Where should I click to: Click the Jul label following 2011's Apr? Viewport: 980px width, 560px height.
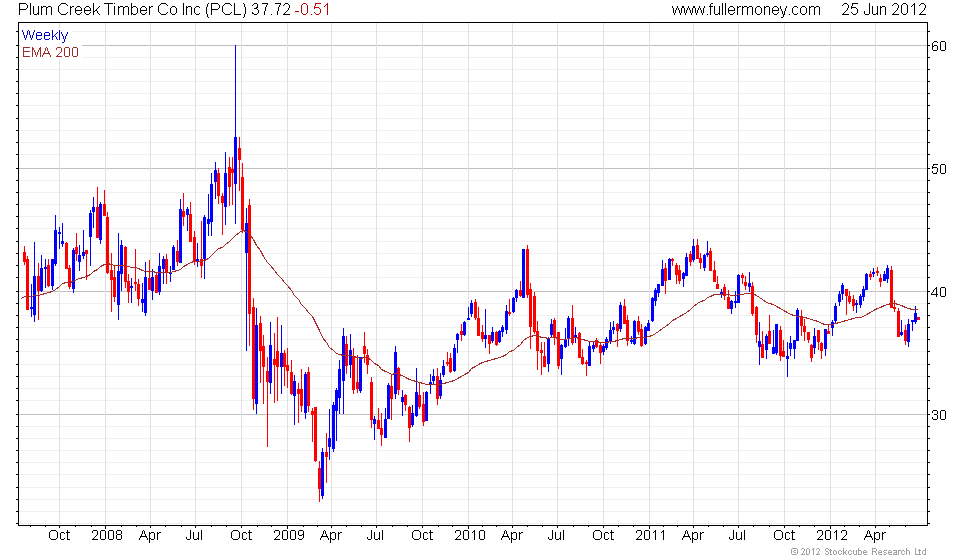click(738, 535)
